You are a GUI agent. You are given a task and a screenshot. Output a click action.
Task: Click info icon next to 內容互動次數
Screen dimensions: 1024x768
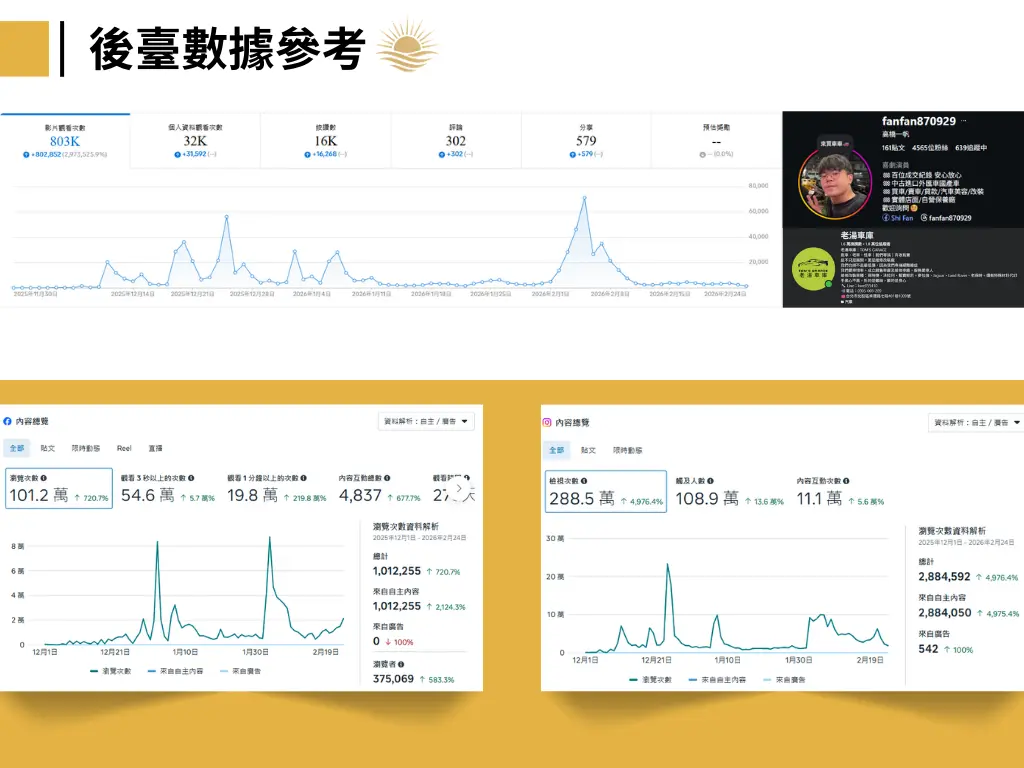coord(845,480)
